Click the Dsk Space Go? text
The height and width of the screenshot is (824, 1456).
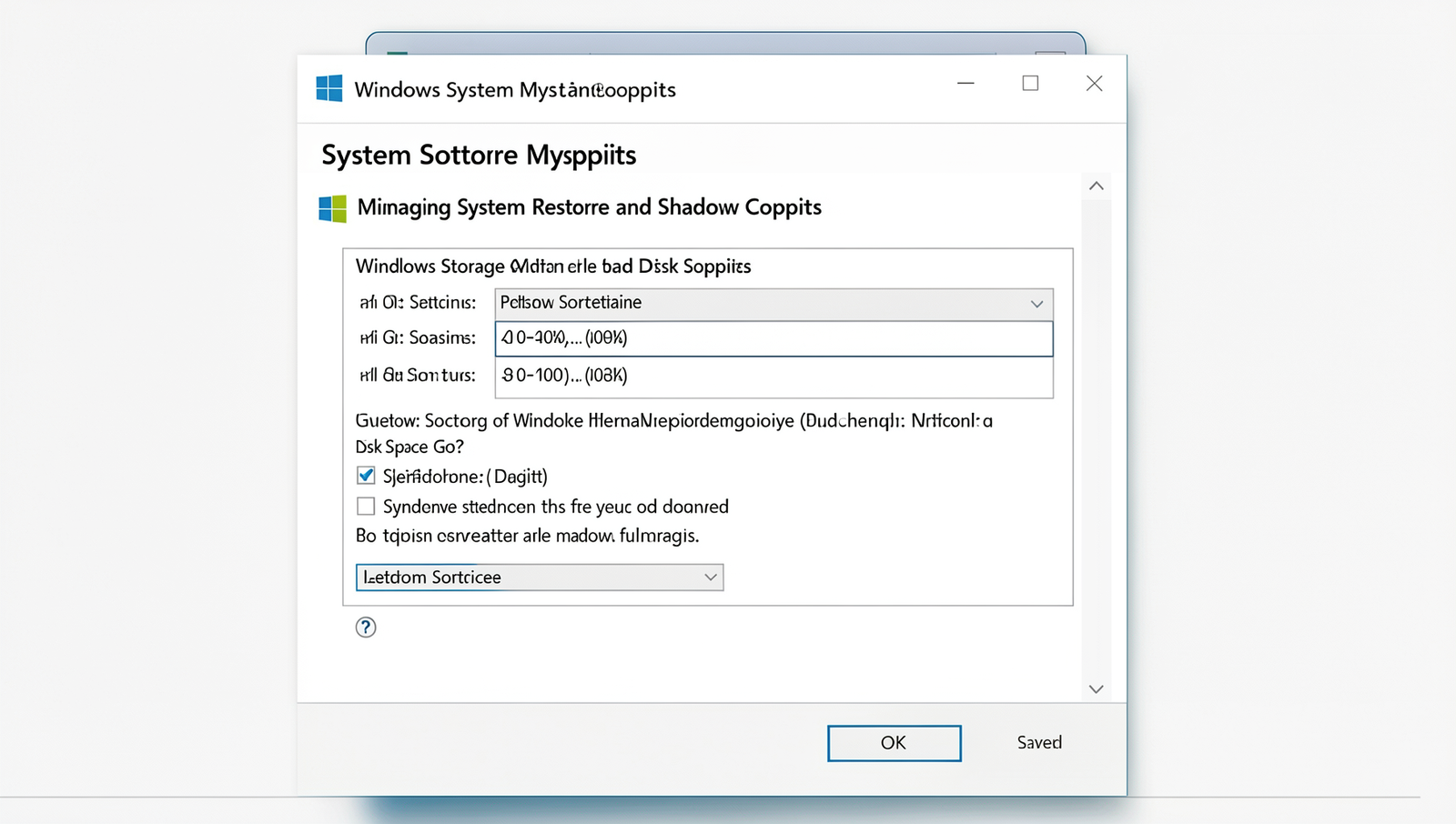(x=409, y=447)
